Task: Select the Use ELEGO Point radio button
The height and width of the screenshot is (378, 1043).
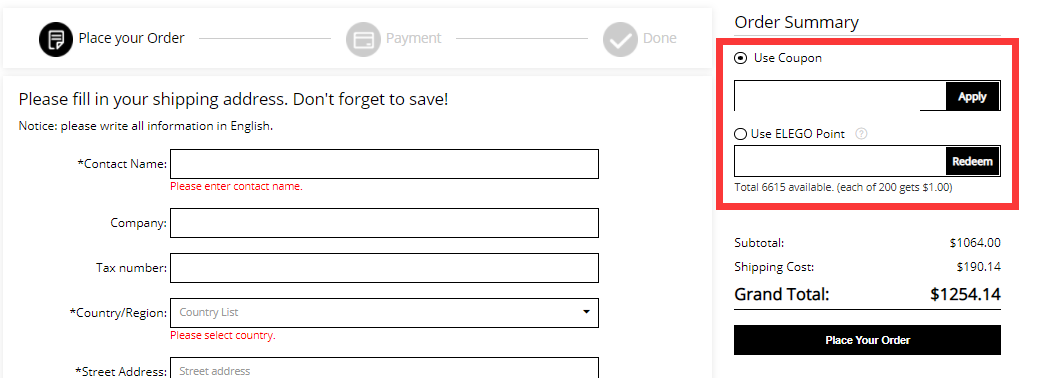Action: (x=740, y=134)
